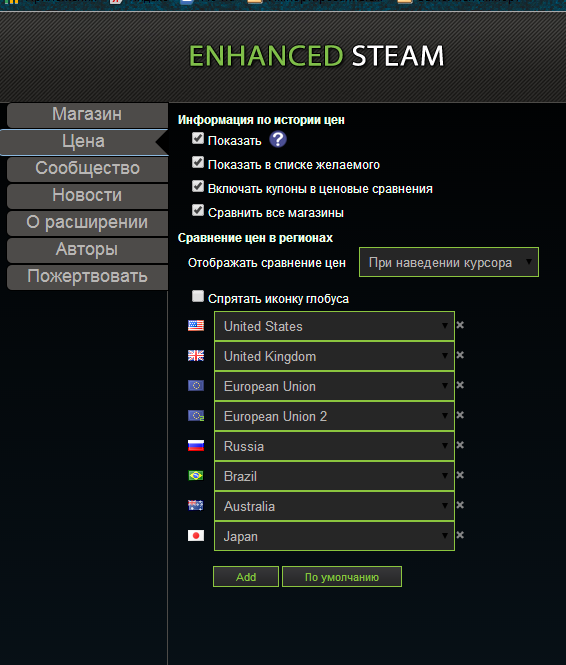Image resolution: width=566 pixels, height=665 pixels.
Task: Open the United Kingdom region dropdown
Action: pos(335,356)
